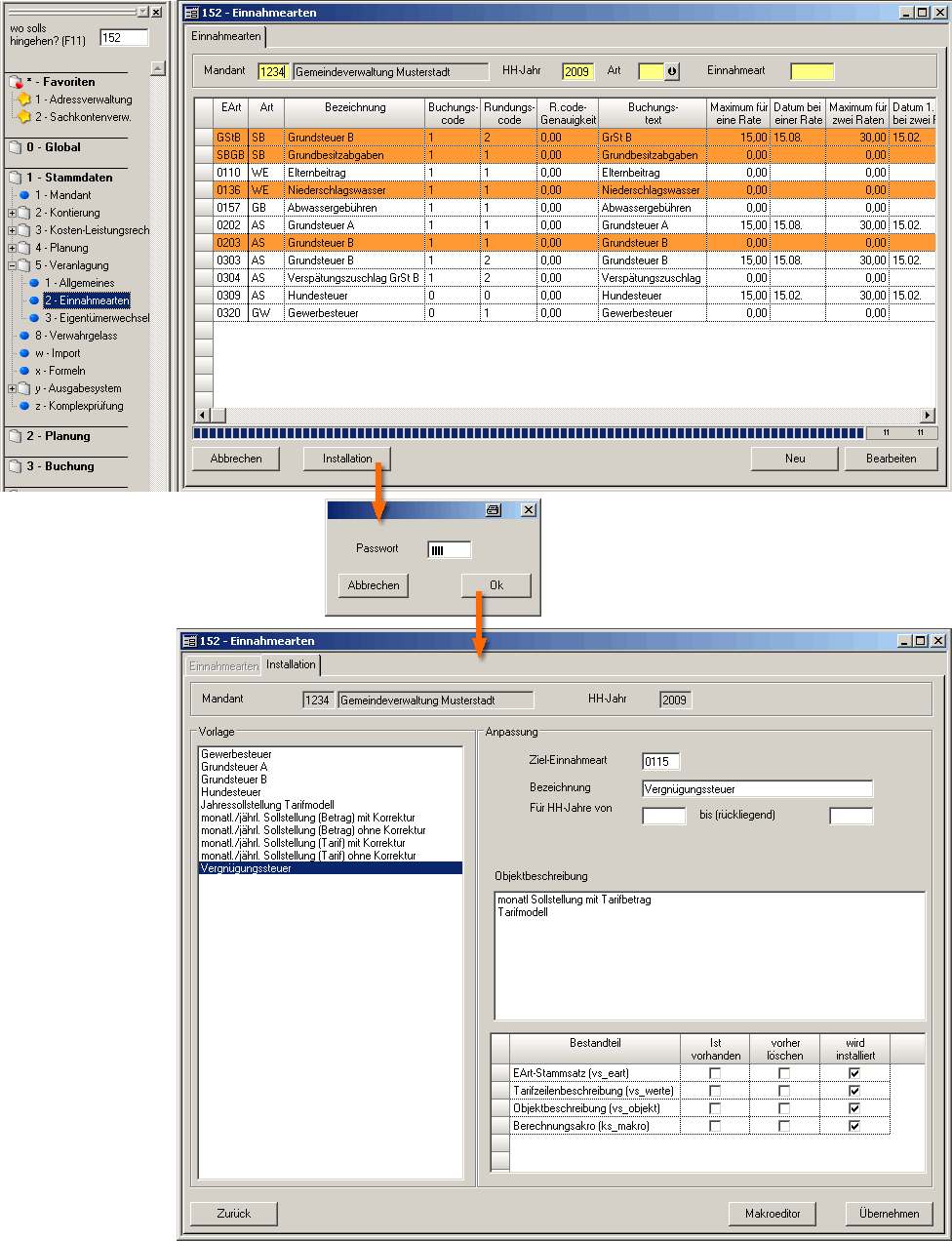Viewport: 952px width, 1241px height.
Task: Click the Favoriten folder icon
Action: coord(16,82)
